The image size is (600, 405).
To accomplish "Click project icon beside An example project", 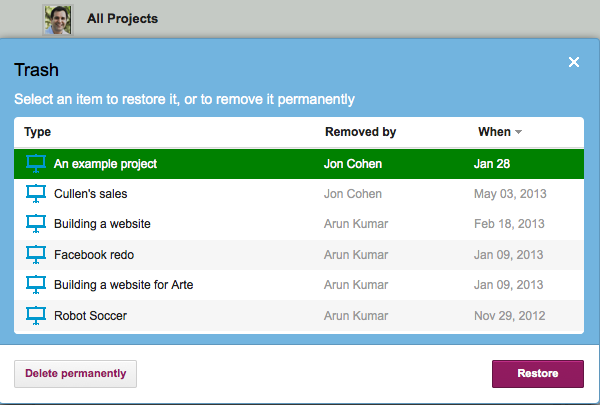I will click(36, 164).
